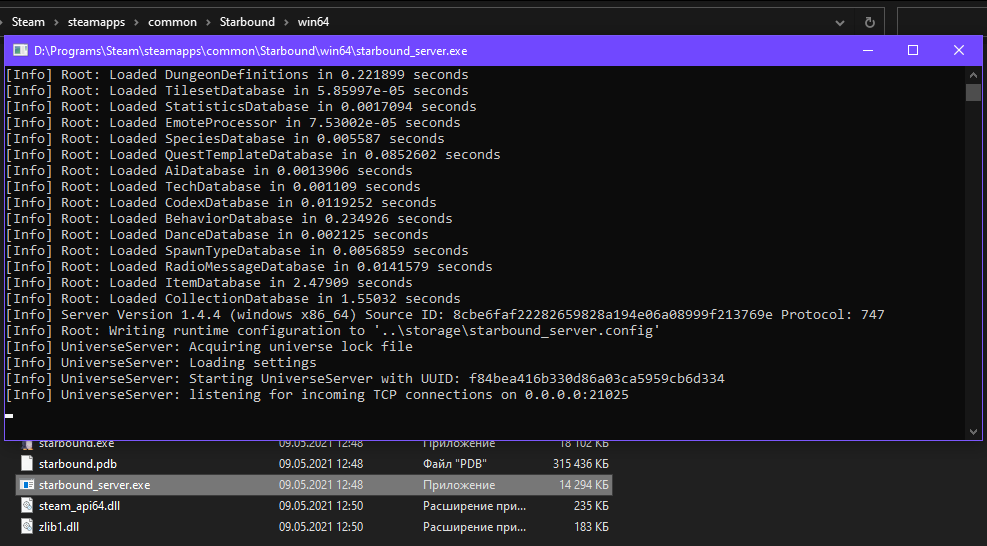
Task: Maximize the starbound_server.exe console window
Action: [913, 50]
